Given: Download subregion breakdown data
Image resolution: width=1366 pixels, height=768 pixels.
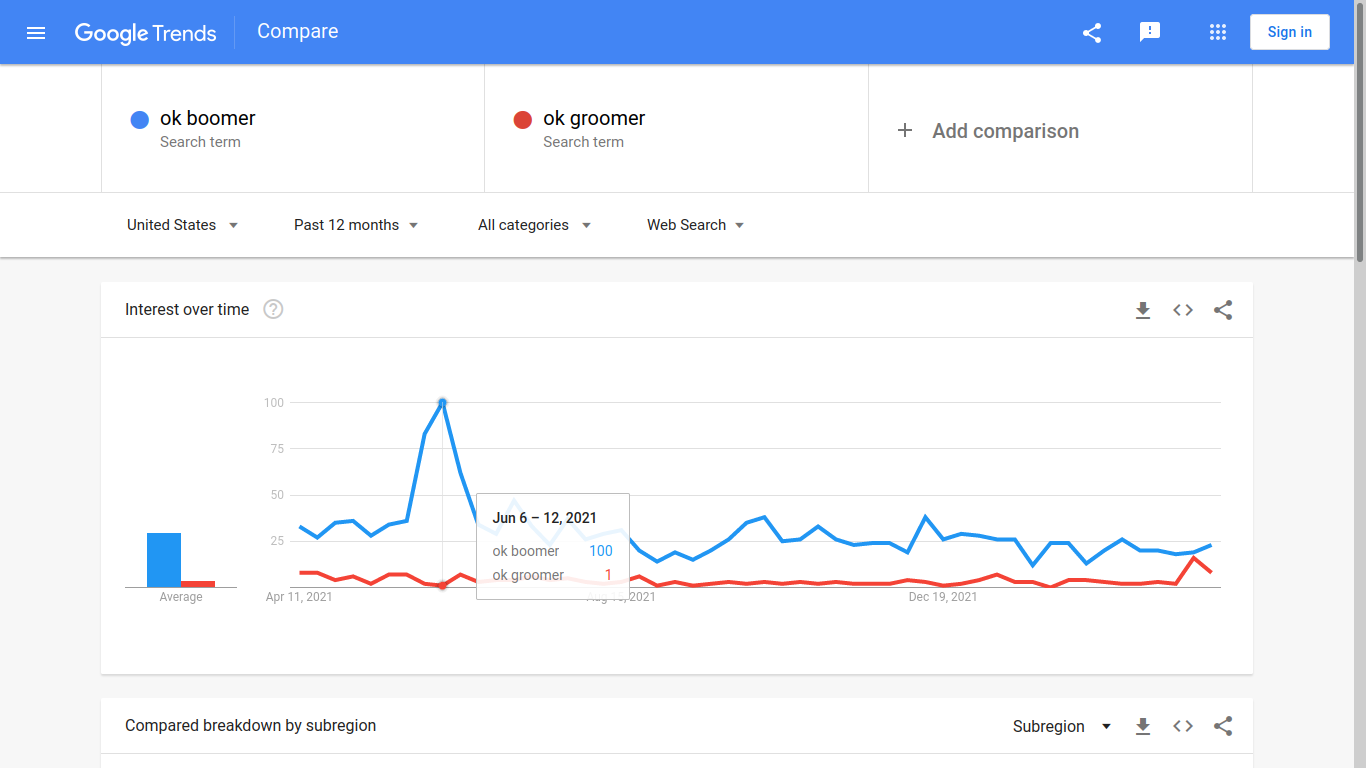Looking at the screenshot, I should [x=1143, y=726].
